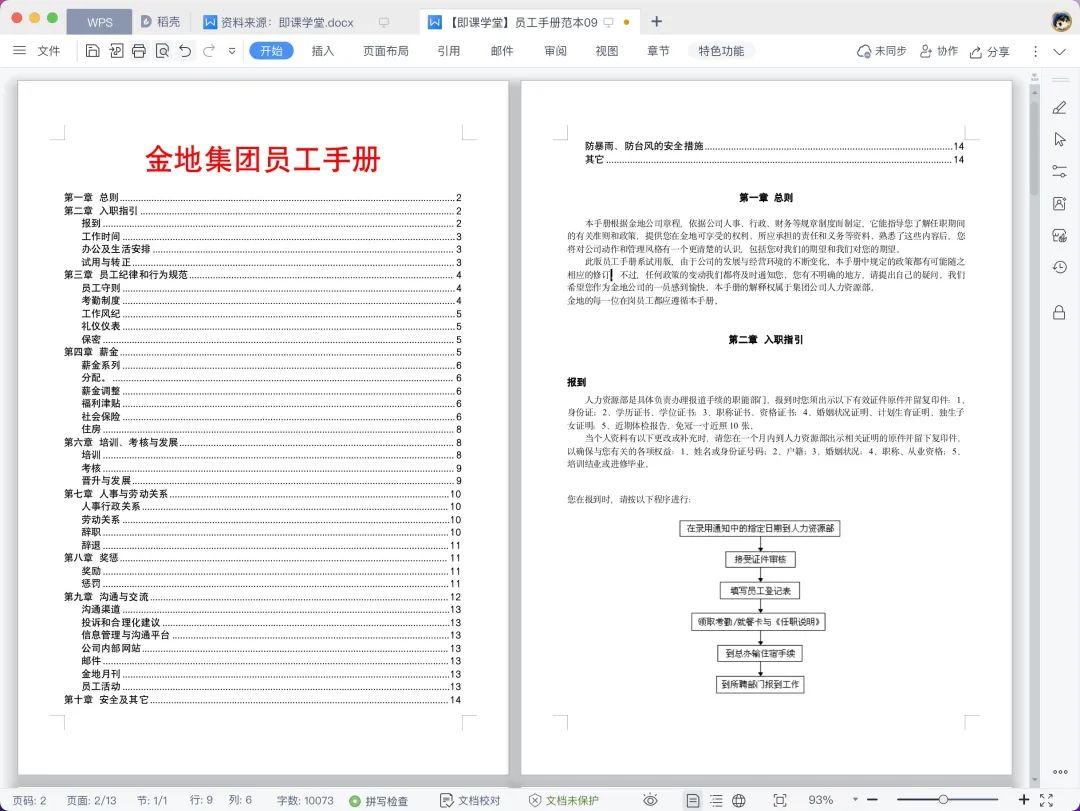Select the pen styles sidebar icon
1080x811 pixels.
tap(1059, 107)
